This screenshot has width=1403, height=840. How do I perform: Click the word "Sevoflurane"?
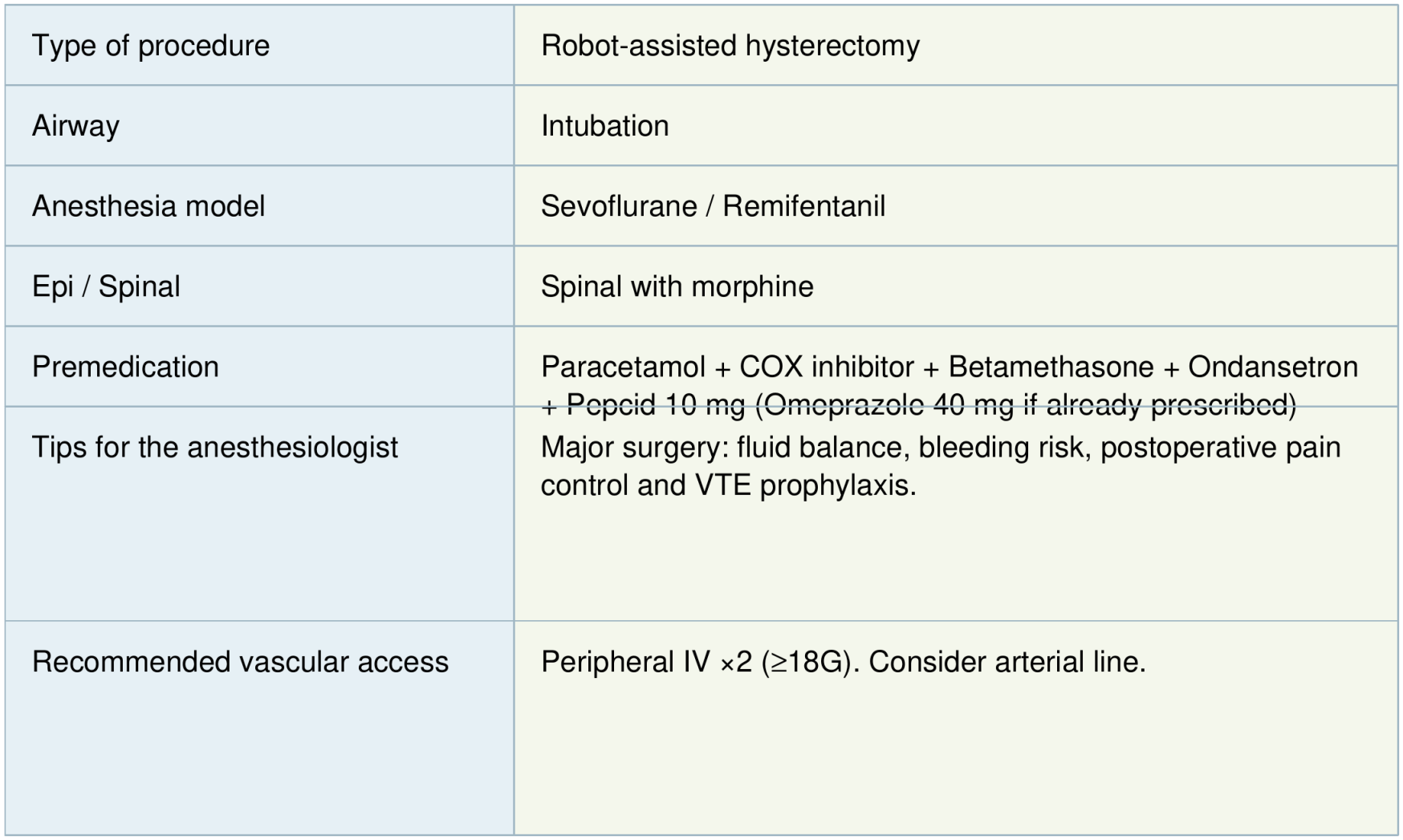[619, 206]
